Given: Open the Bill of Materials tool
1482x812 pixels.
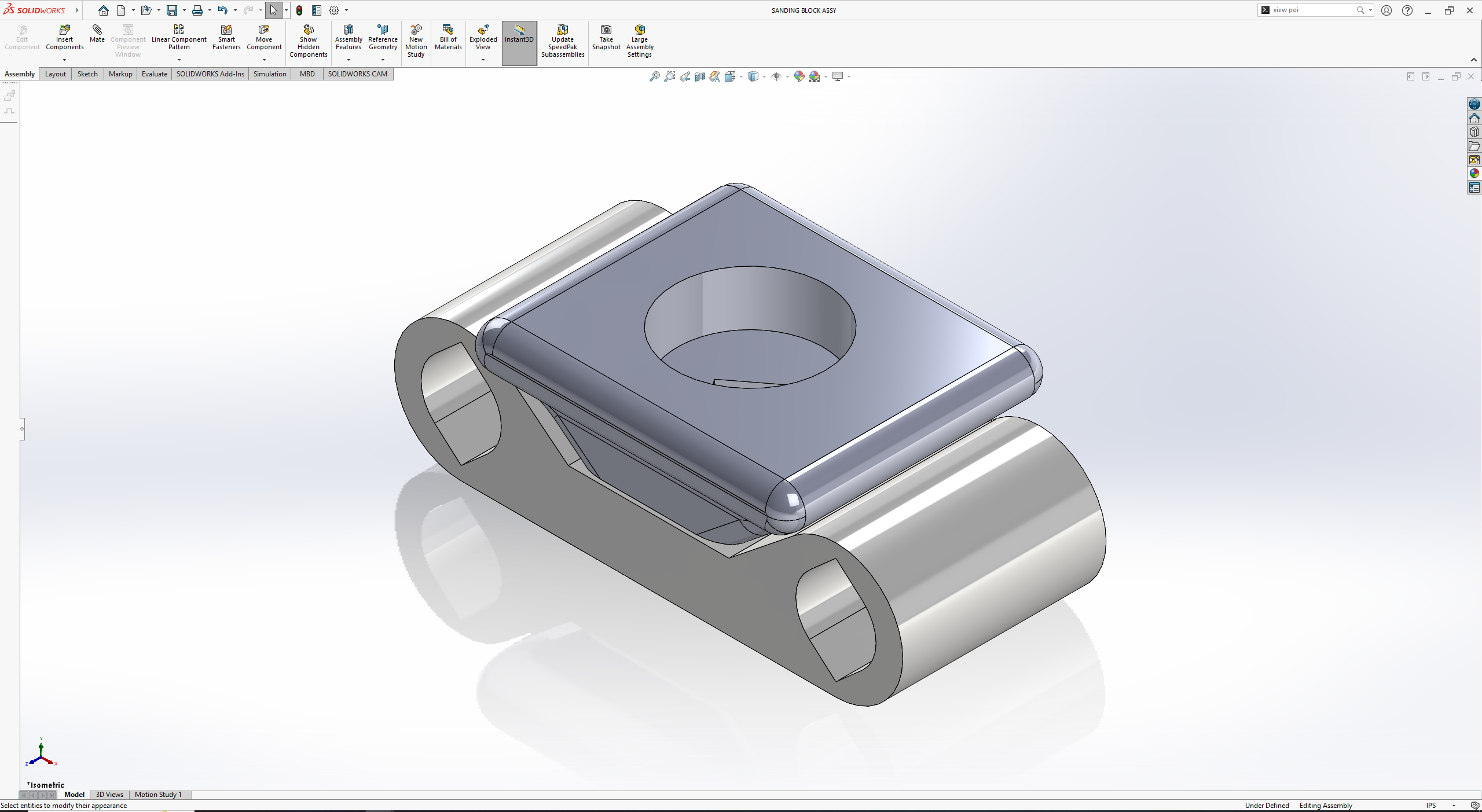Looking at the screenshot, I should 448,38.
